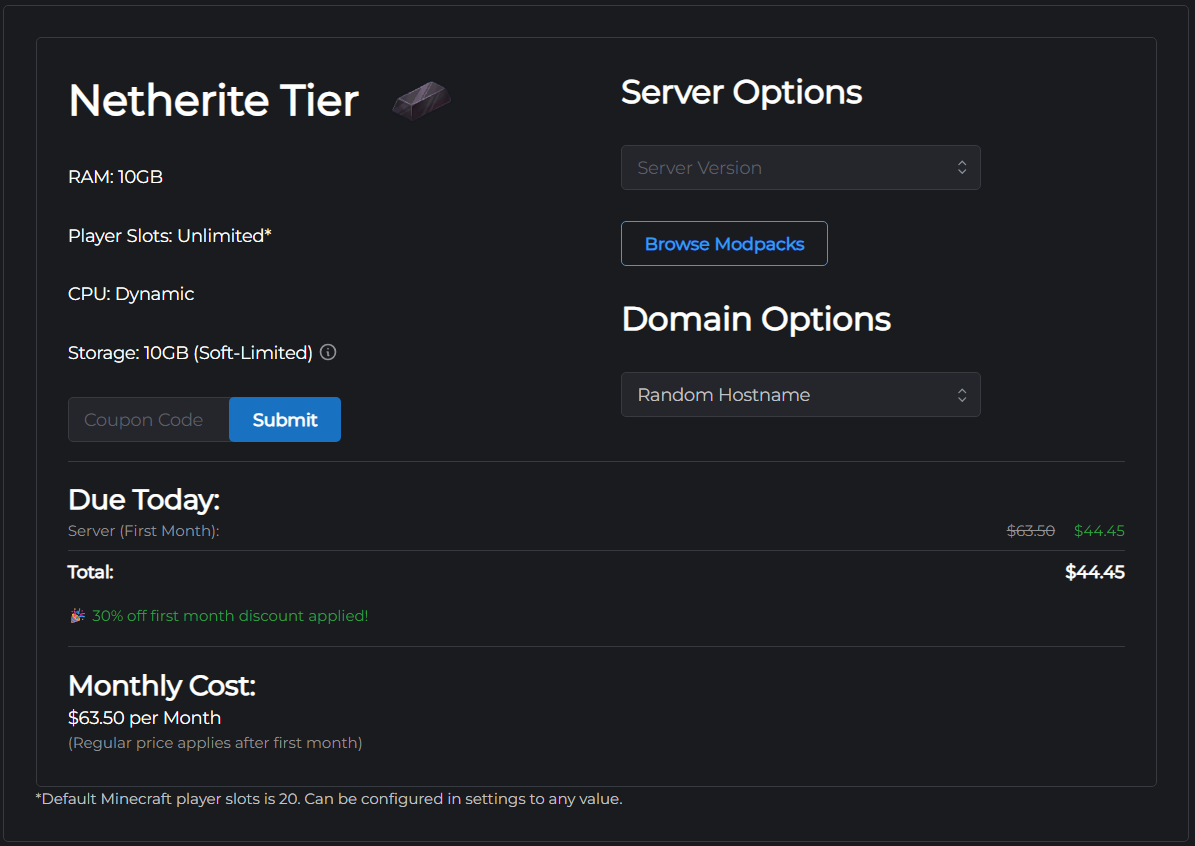The image size is (1195, 846).
Task: Click the Due Today: heading
Action: 144,500
